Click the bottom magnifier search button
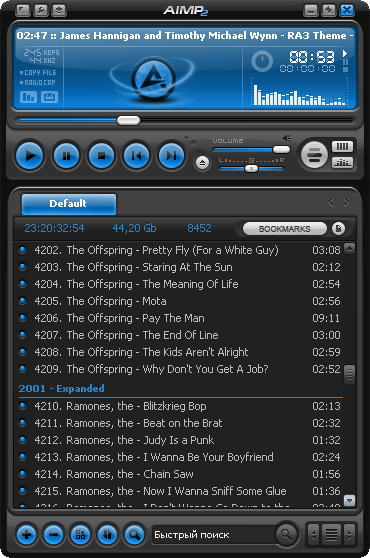This screenshot has width=370, height=558. [x=134, y=535]
